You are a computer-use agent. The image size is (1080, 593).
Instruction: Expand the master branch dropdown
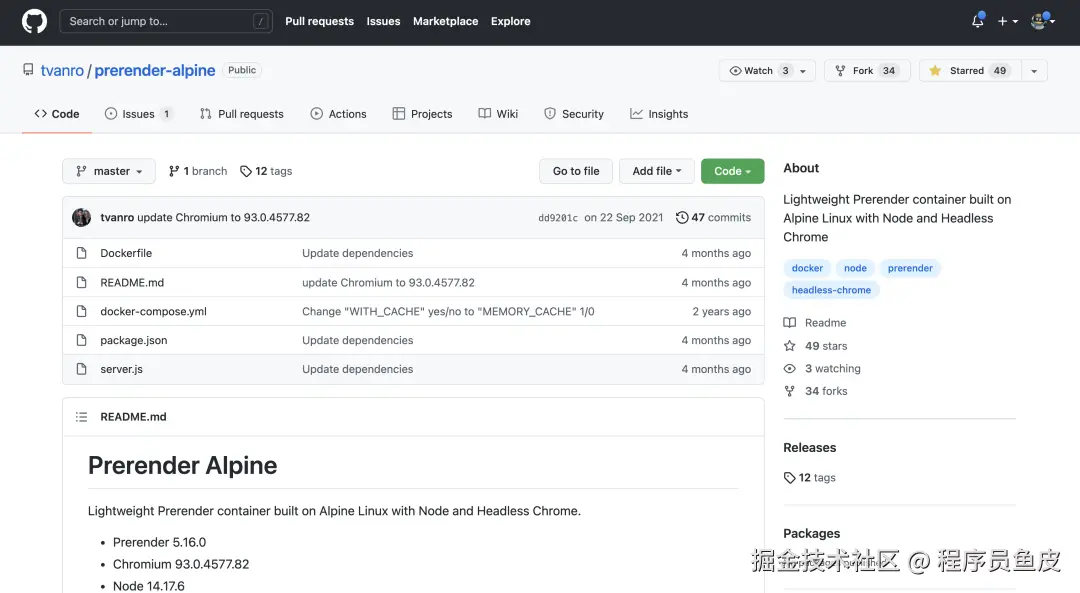pos(109,171)
